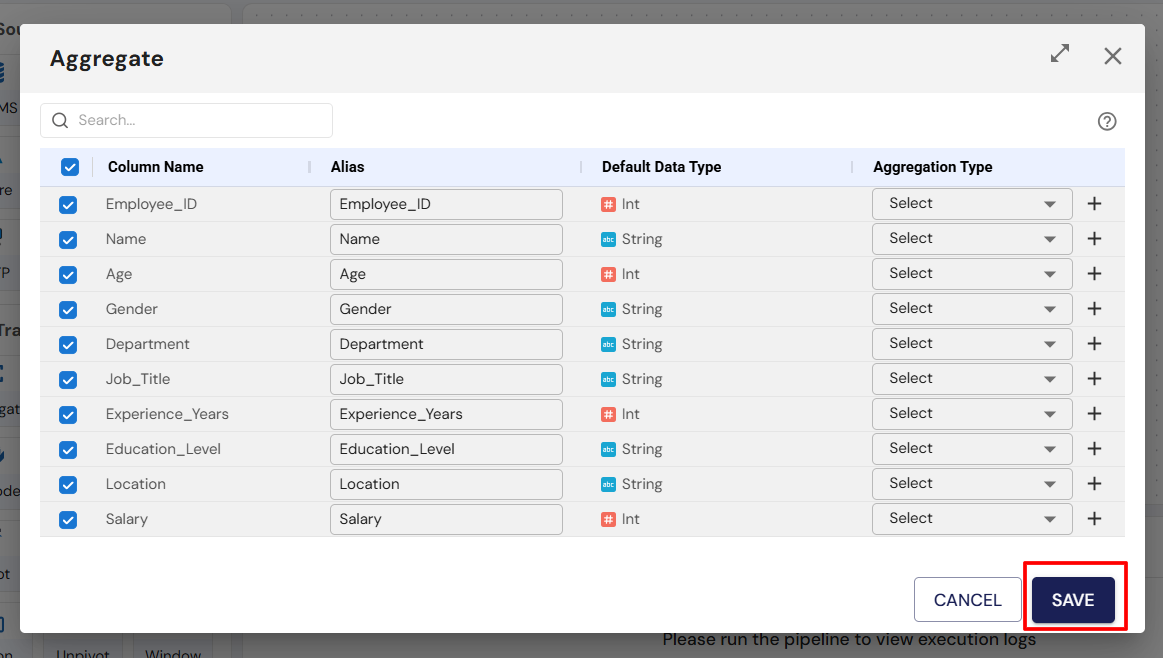Viewport: 1163px width, 658px height.
Task: Toggle the select-all header checkbox
Action: [x=70, y=167]
